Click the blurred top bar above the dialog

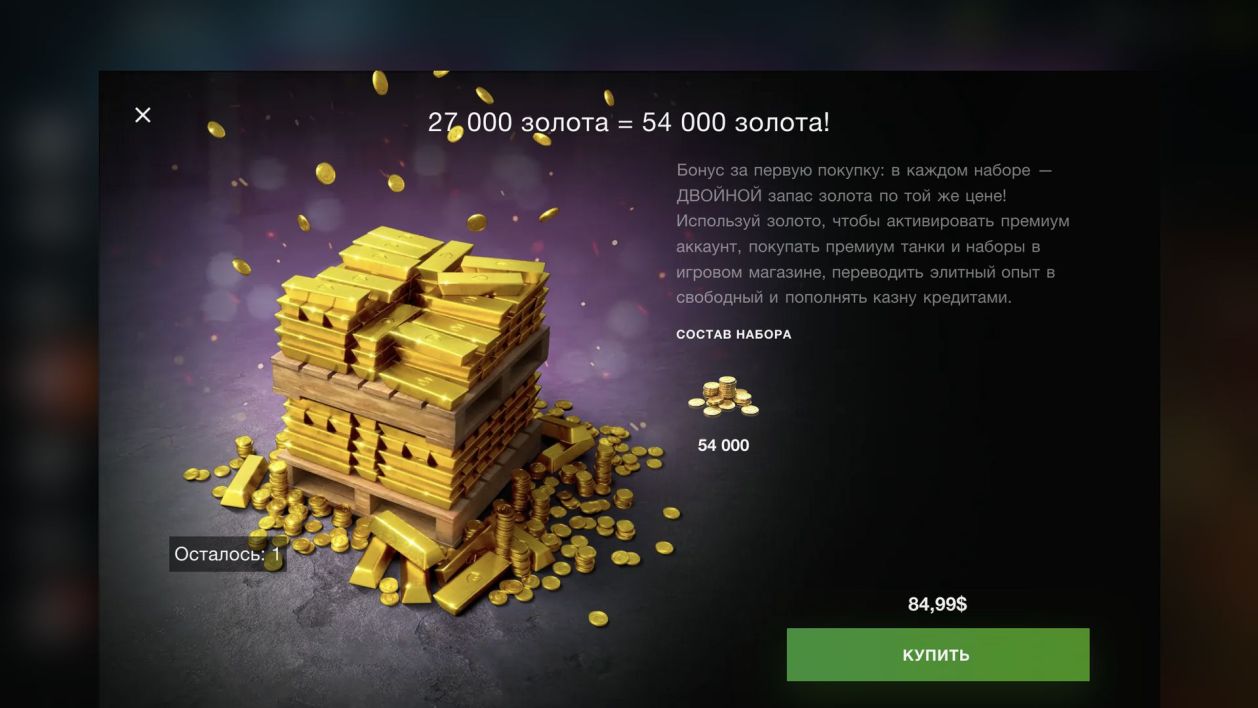[629, 34]
